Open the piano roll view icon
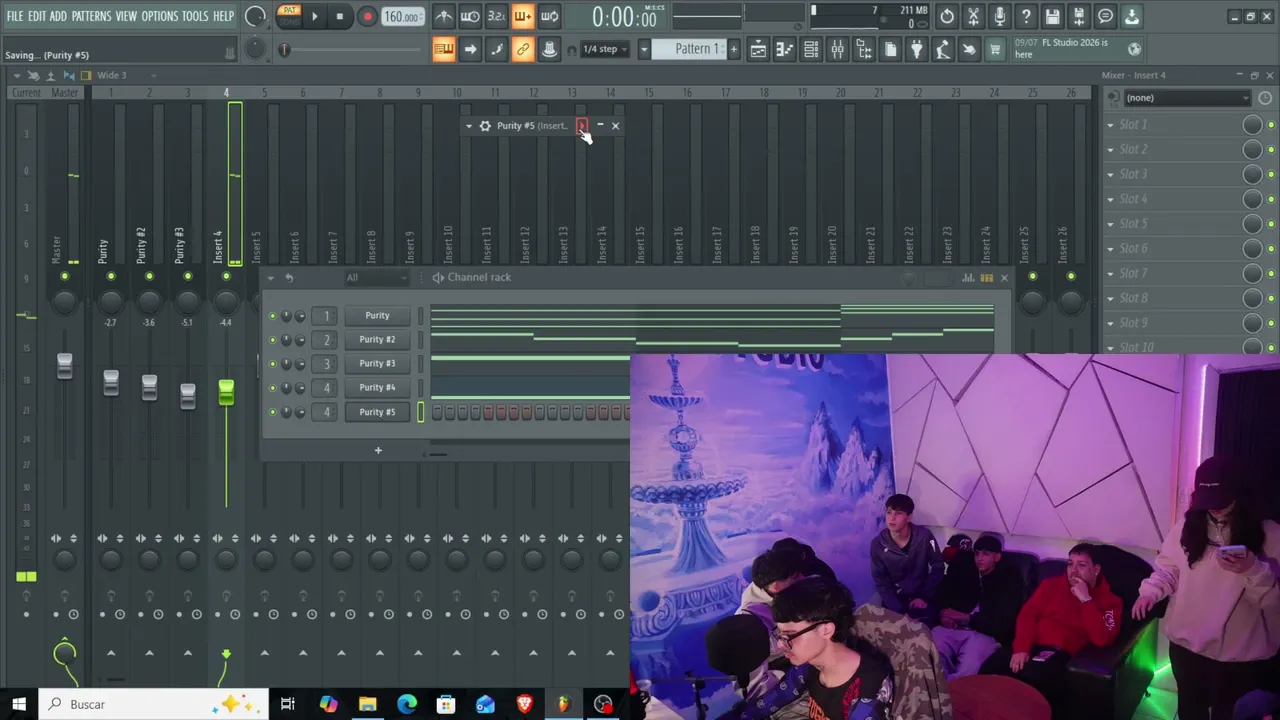This screenshot has width=1280, height=720. coord(785,49)
